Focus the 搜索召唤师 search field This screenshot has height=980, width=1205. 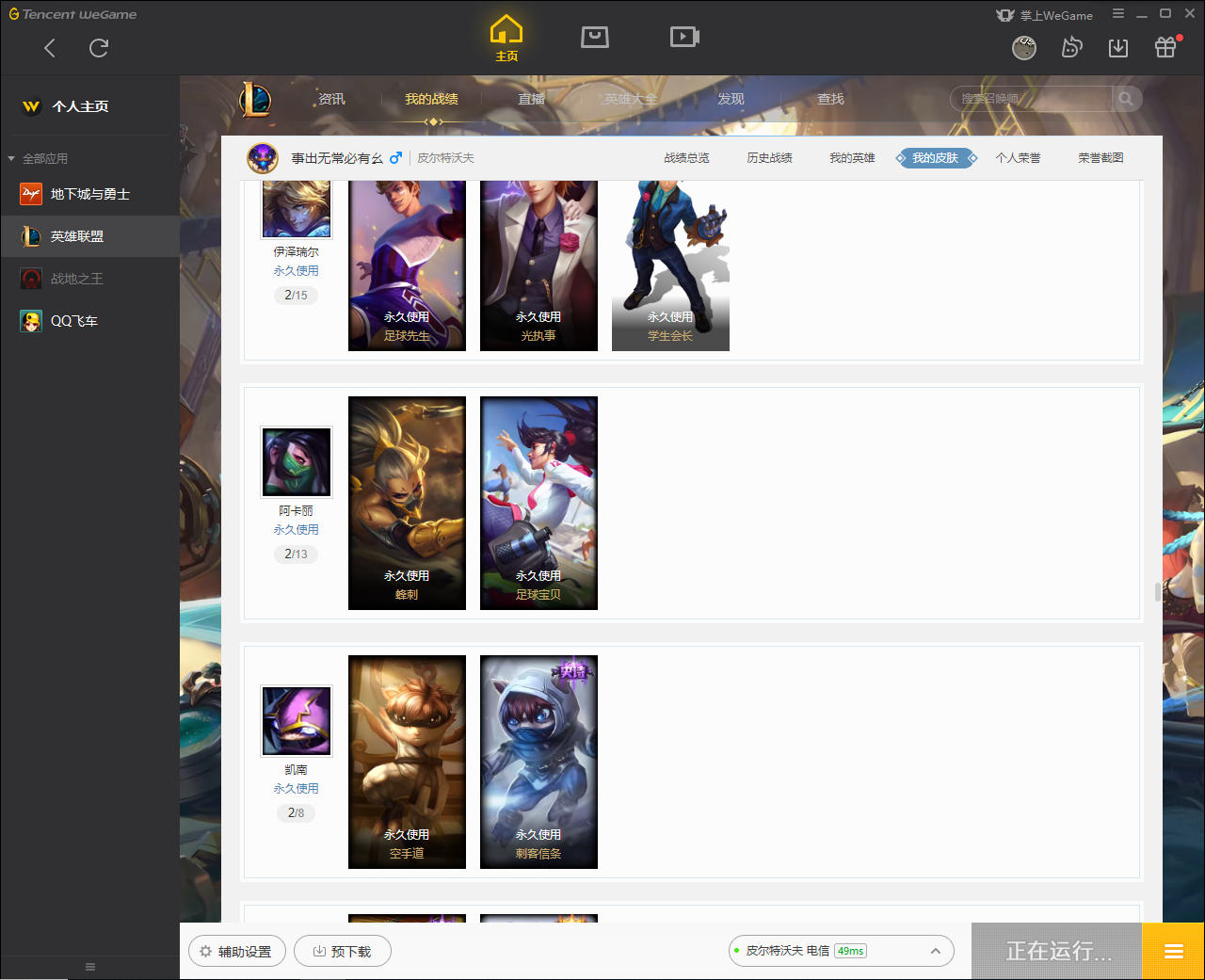click(x=1032, y=99)
